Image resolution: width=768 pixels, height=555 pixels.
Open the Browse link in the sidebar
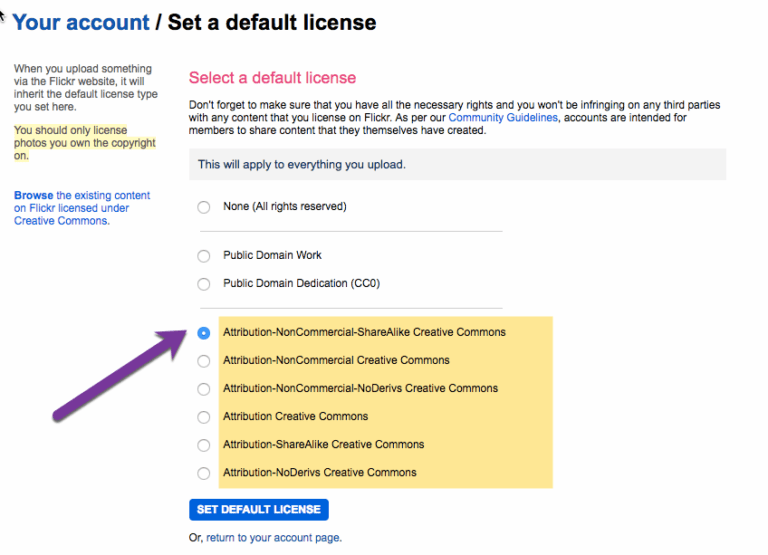click(x=33, y=196)
